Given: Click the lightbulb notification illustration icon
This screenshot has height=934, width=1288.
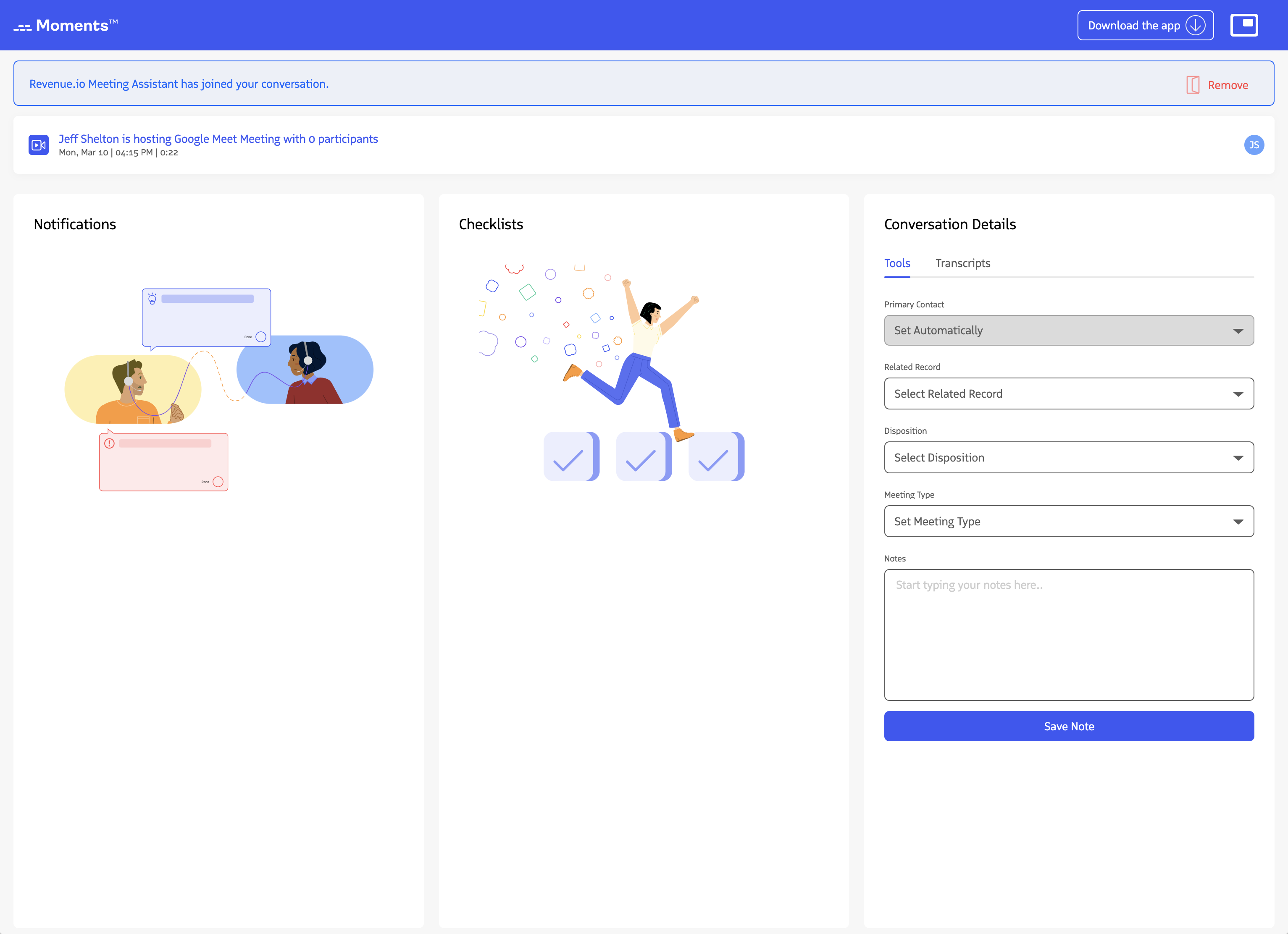Looking at the screenshot, I should 152,299.
